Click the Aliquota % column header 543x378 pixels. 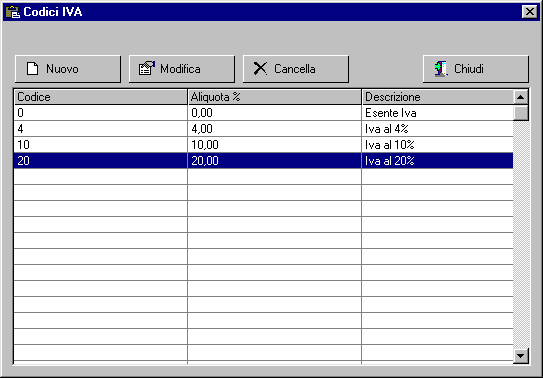pos(275,97)
